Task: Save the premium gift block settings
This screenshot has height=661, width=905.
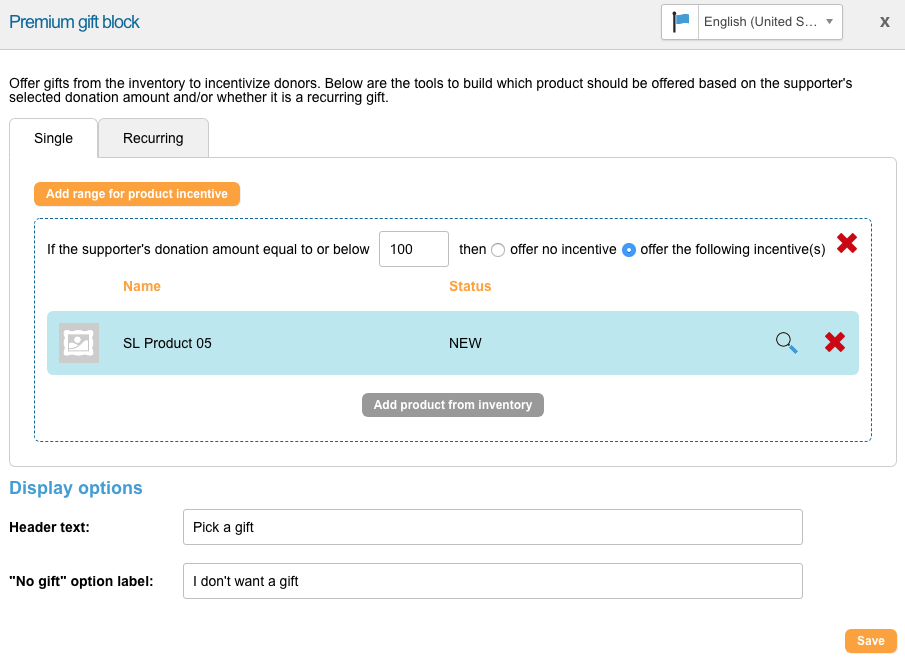Action: [x=870, y=641]
